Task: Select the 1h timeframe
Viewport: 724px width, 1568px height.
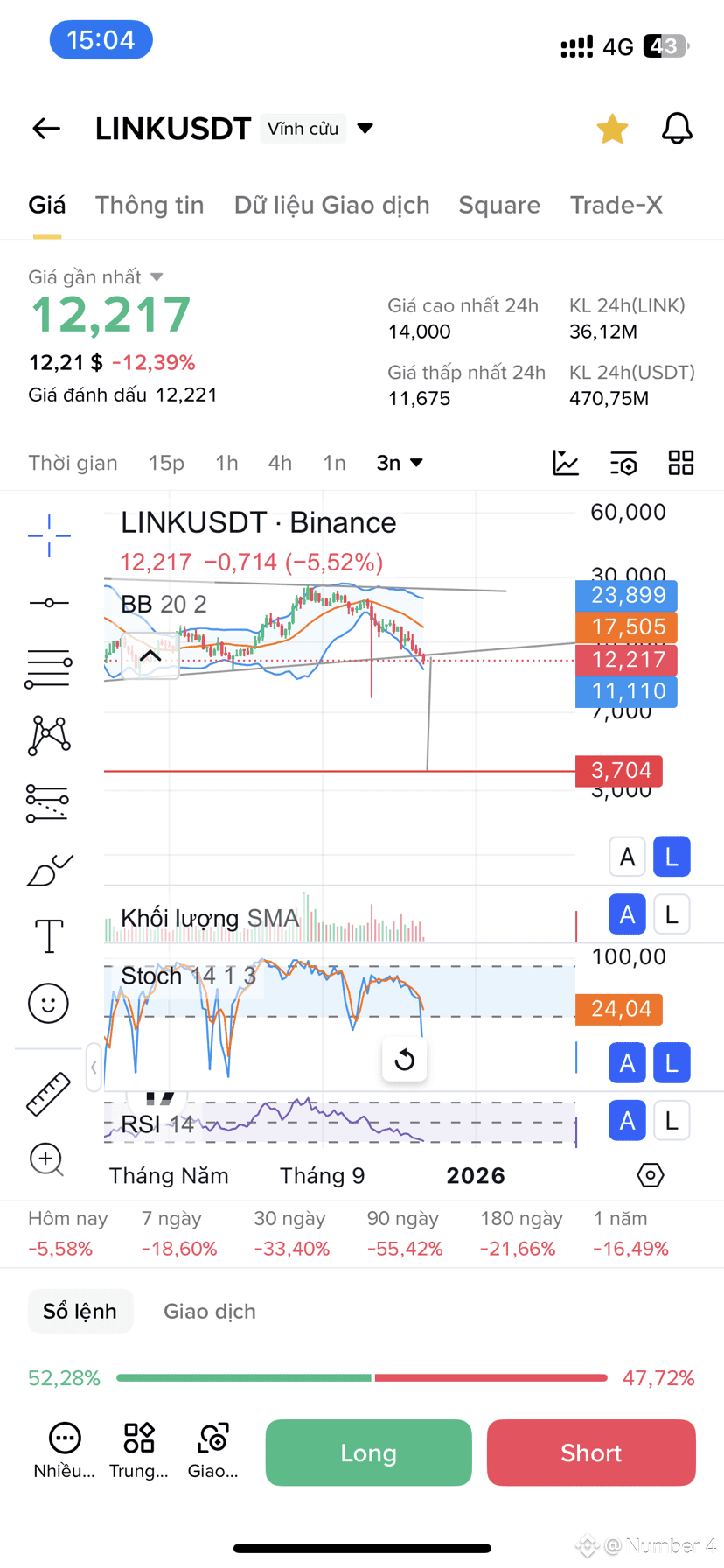Action: pyautogui.click(x=226, y=463)
